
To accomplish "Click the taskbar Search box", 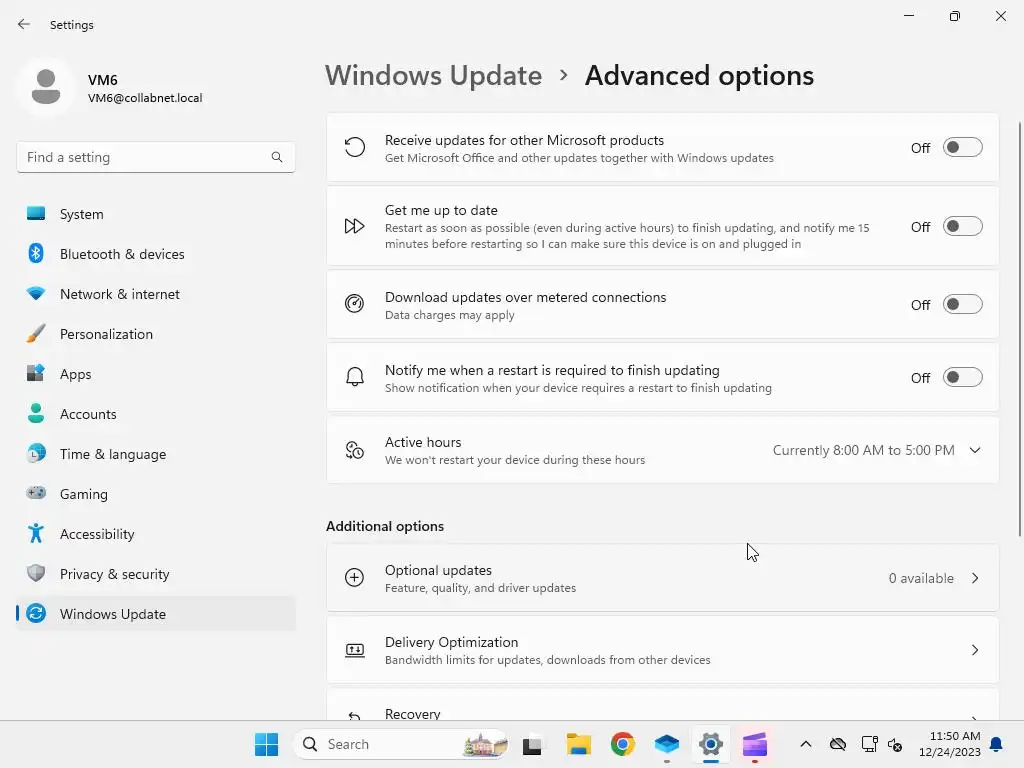I will coord(401,744).
